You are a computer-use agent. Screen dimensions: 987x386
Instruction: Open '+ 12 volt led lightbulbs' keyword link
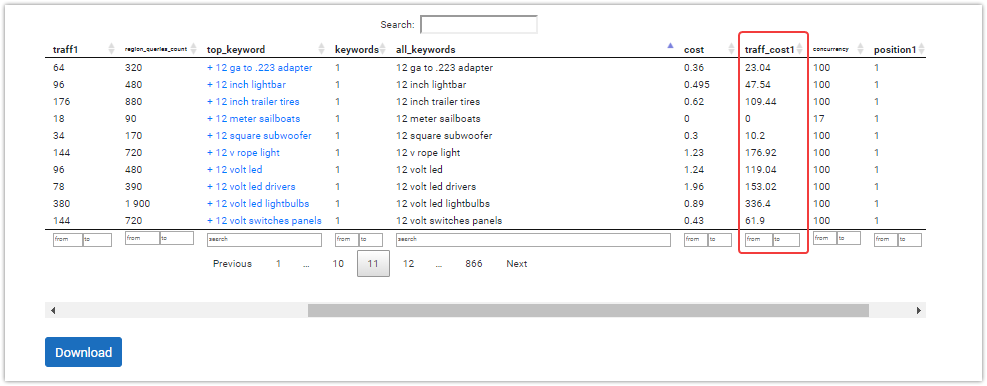point(258,203)
